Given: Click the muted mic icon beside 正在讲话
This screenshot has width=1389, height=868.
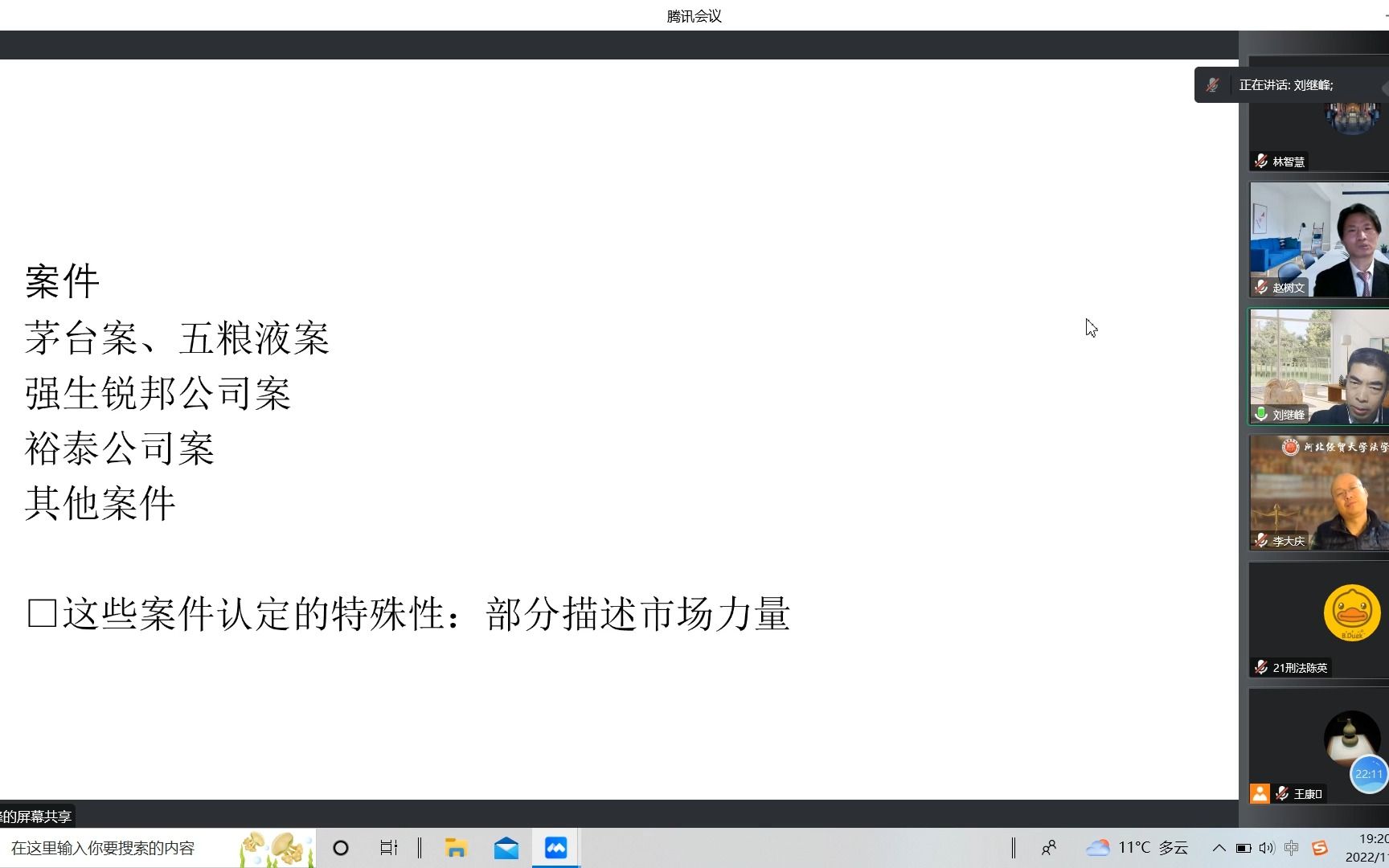Looking at the screenshot, I should pos(1213,84).
